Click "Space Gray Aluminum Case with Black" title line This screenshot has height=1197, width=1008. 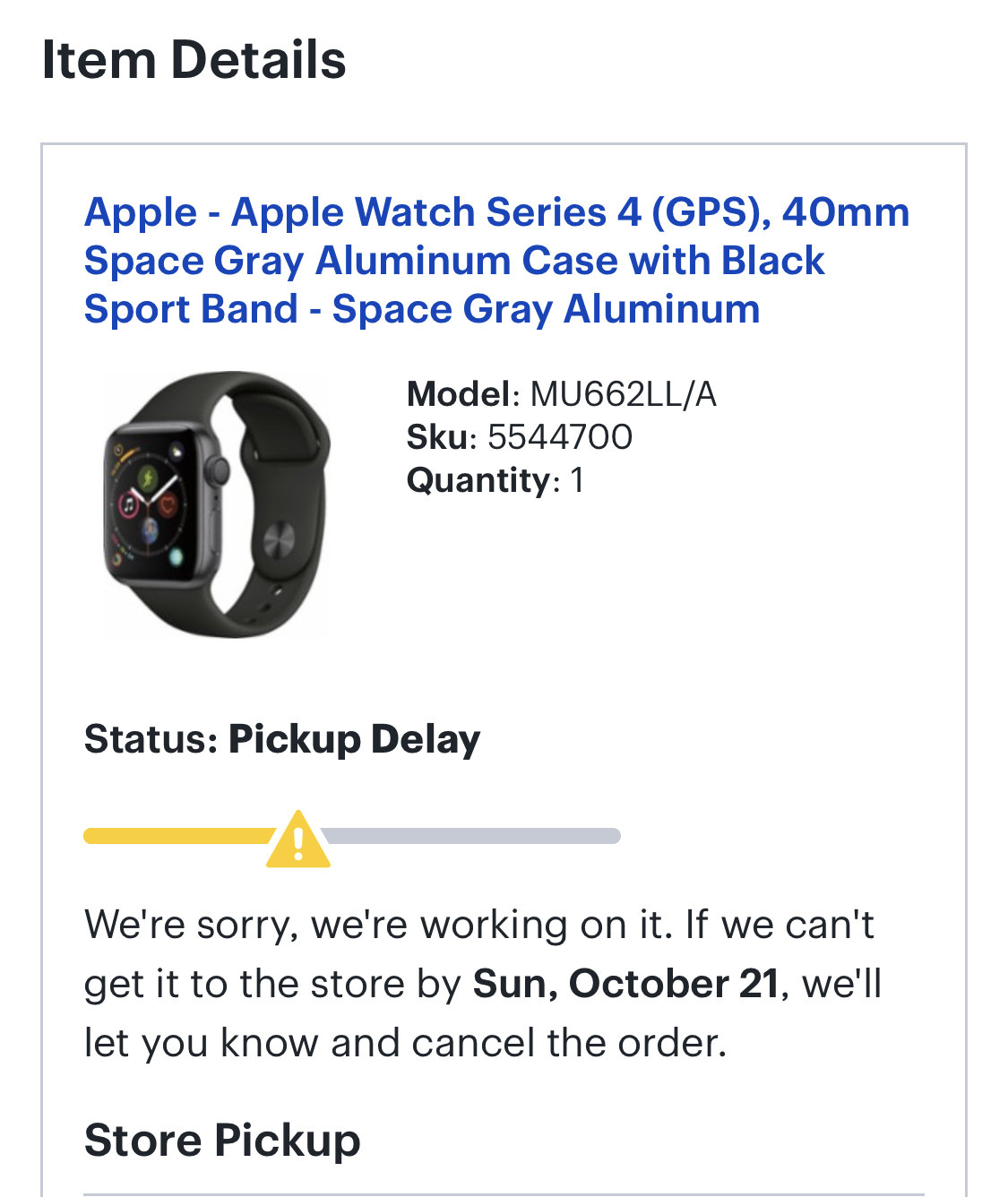454,261
